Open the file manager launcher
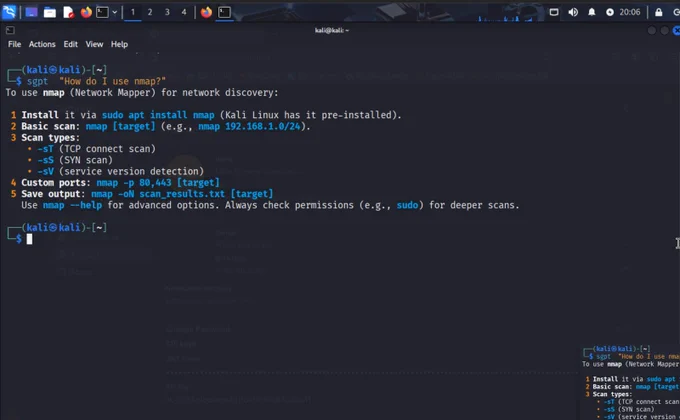Image resolution: width=680 pixels, height=420 pixels. coord(50,12)
